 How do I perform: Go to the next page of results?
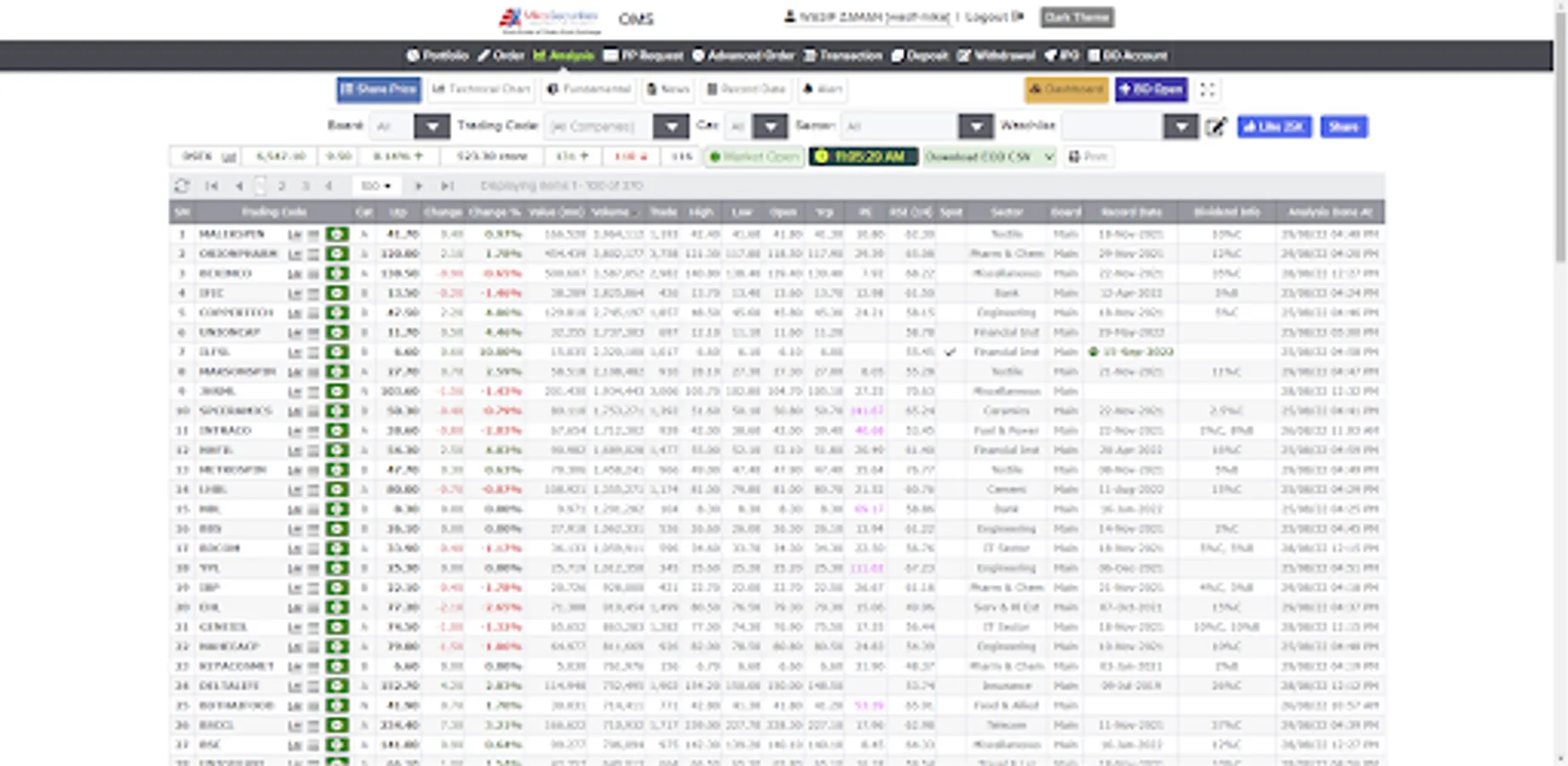click(x=419, y=186)
